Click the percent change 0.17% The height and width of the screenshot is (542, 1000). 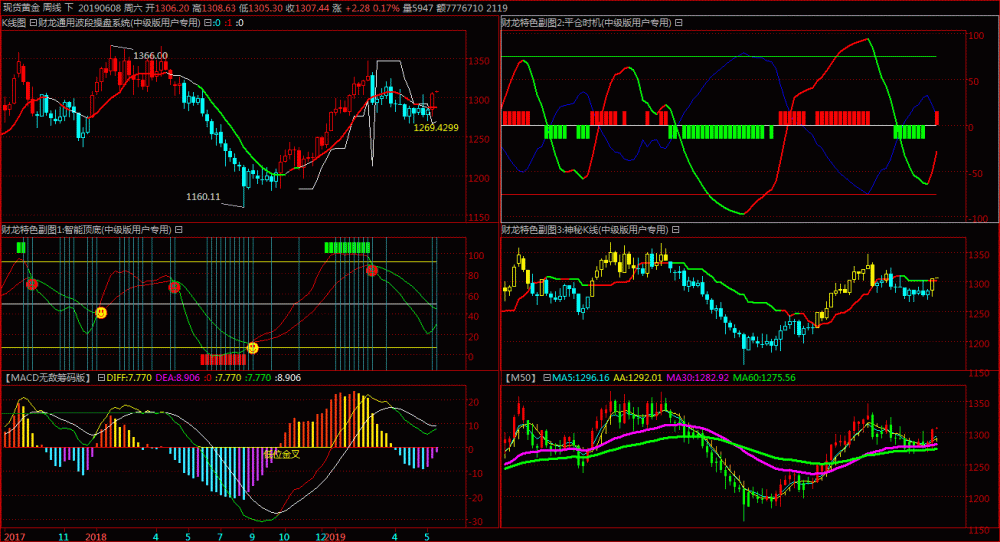386,8
